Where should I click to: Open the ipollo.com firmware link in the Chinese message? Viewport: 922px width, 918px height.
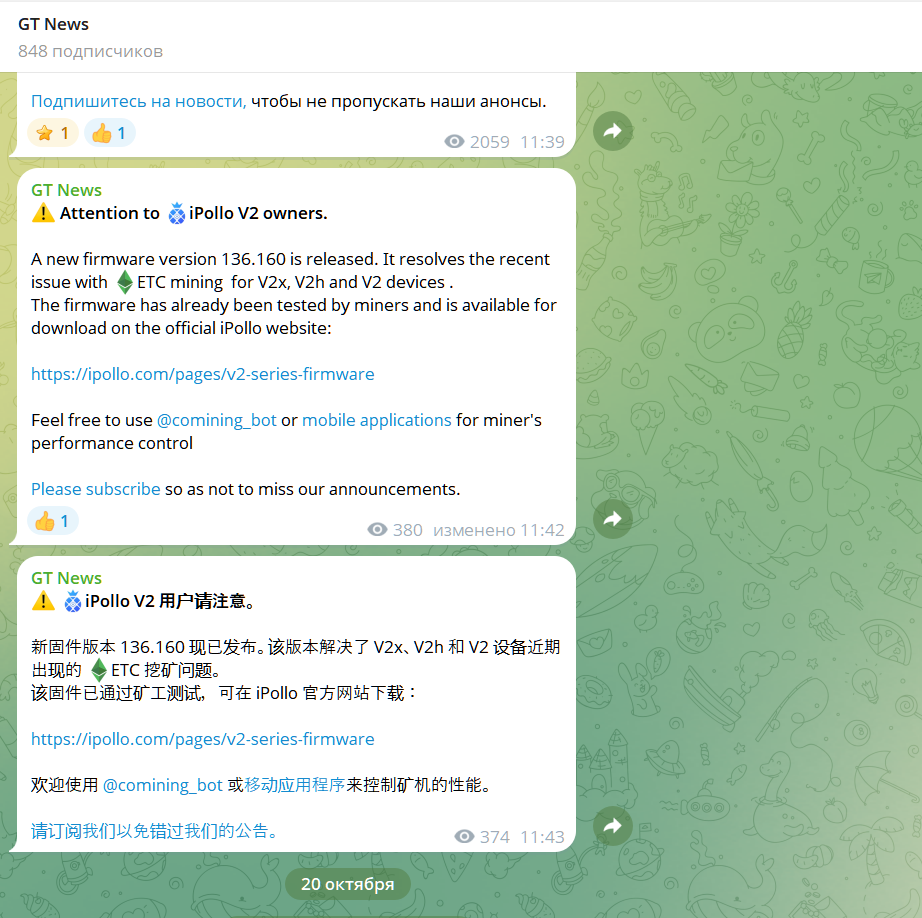(203, 739)
